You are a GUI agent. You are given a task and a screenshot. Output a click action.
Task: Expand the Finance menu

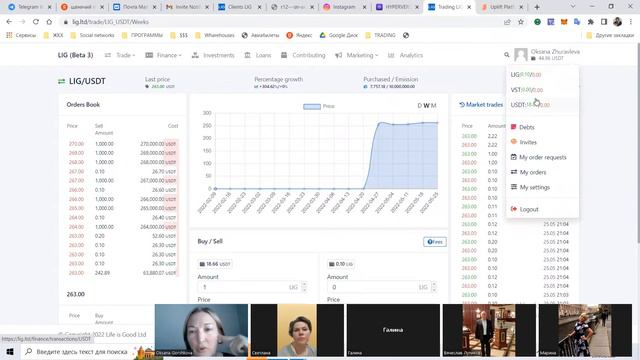163,55
